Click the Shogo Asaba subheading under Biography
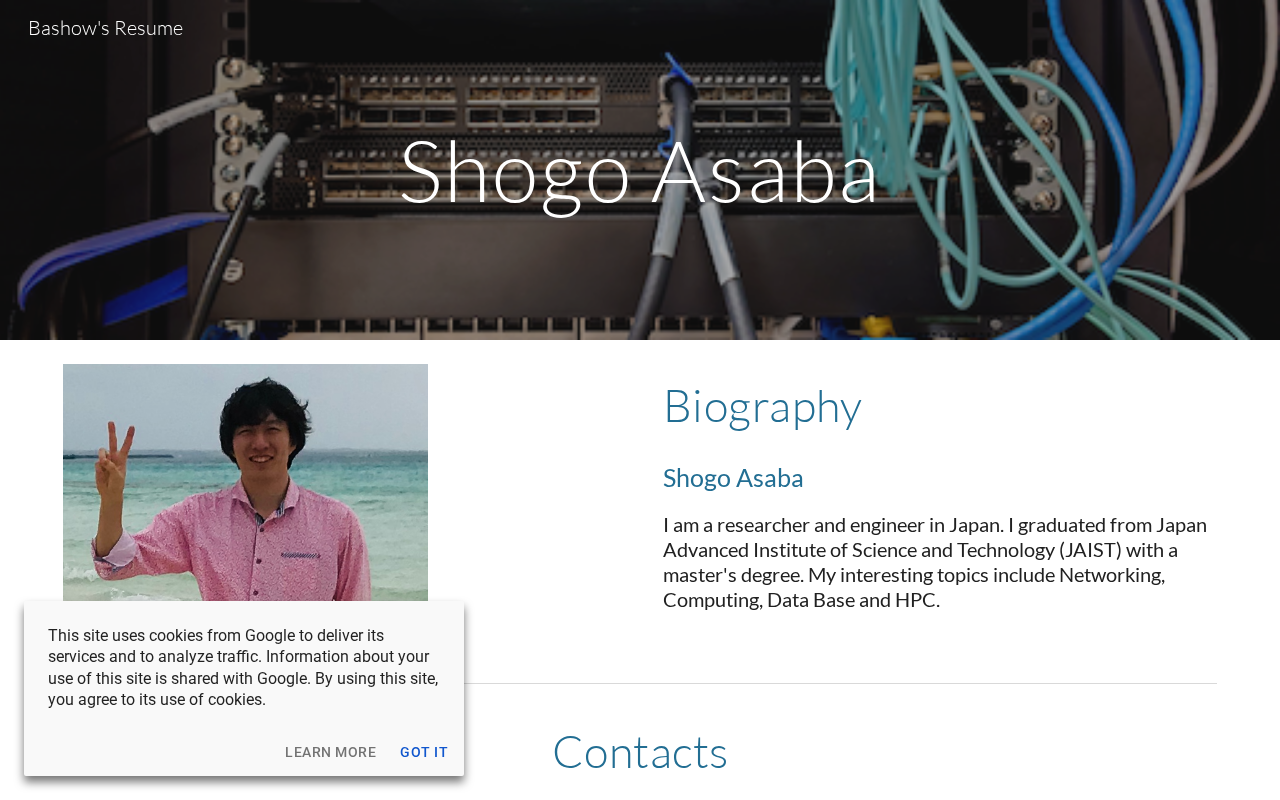 [x=733, y=478]
